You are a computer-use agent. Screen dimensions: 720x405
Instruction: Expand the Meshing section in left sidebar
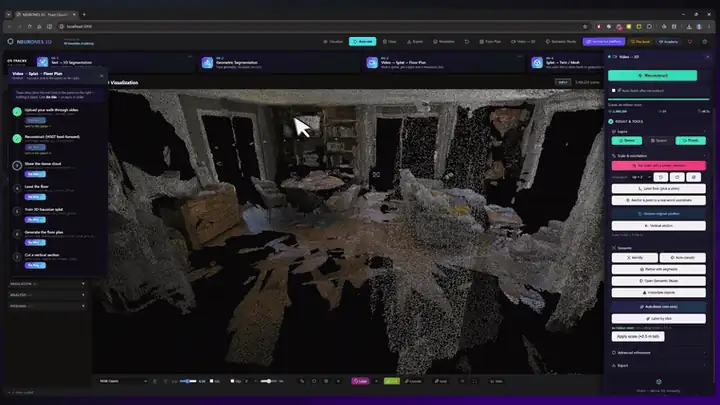47,306
